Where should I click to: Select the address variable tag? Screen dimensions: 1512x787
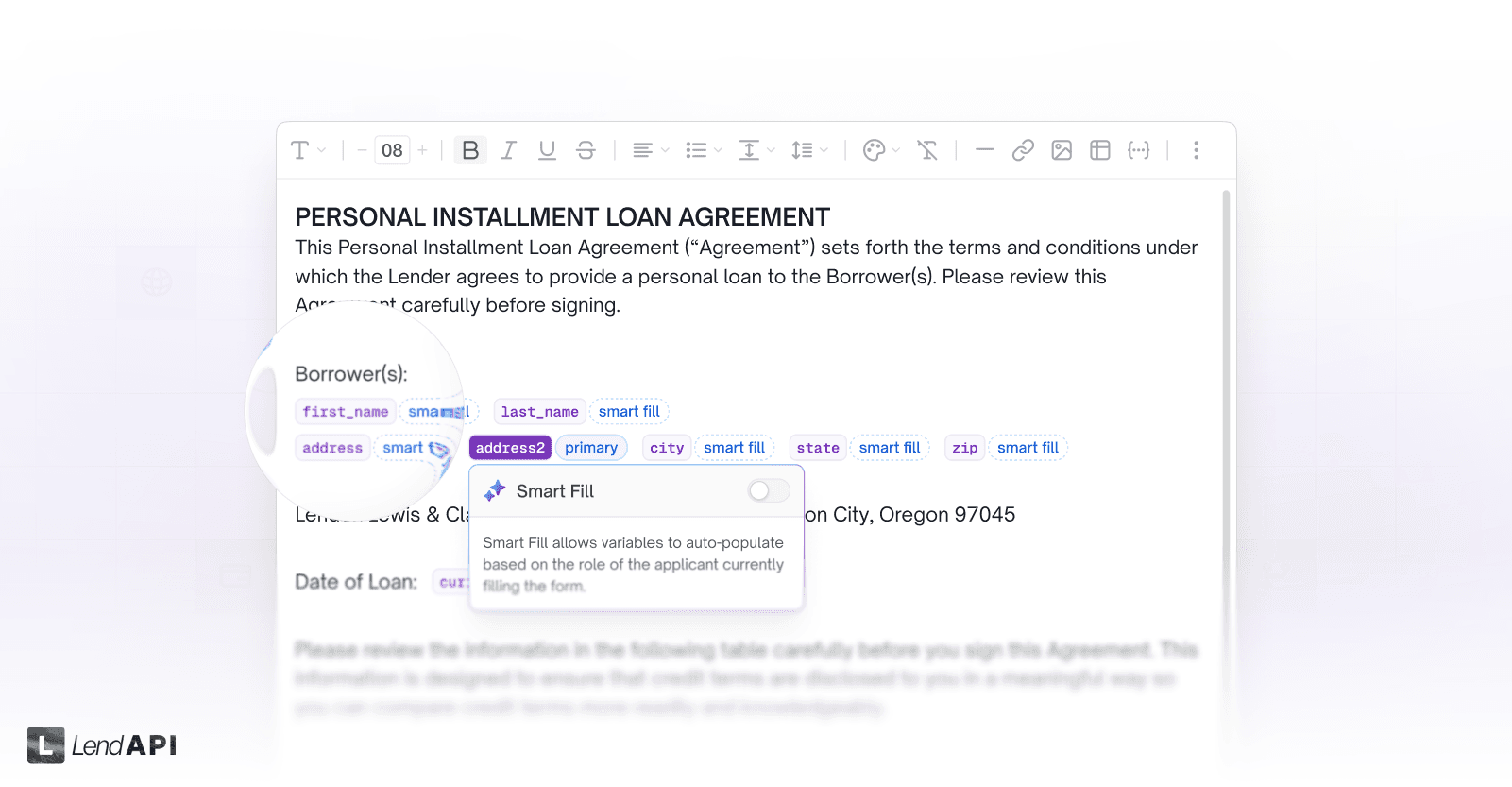pyautogui.click(x=332, y=448)
